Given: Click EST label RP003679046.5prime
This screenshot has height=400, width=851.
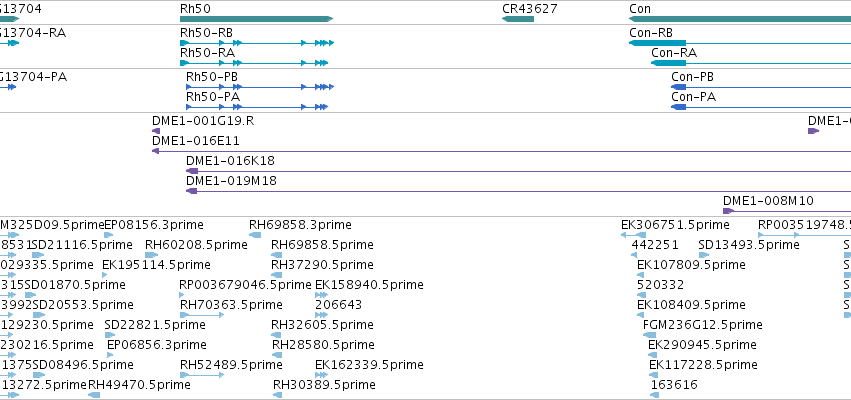Looking at the screenshot, I should tap(245, 285).
